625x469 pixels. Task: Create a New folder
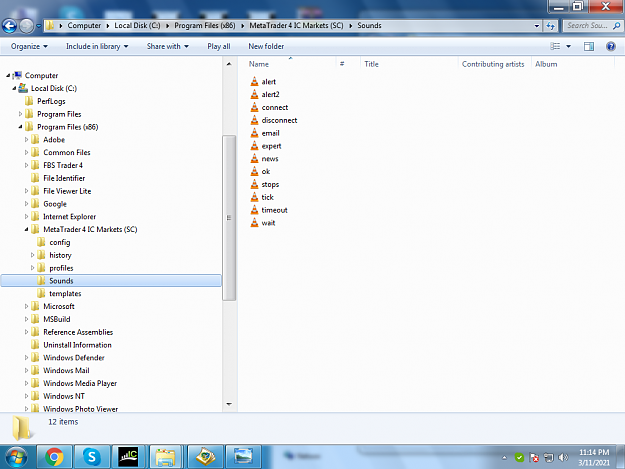pyautogui.click(x=266, y=47)
